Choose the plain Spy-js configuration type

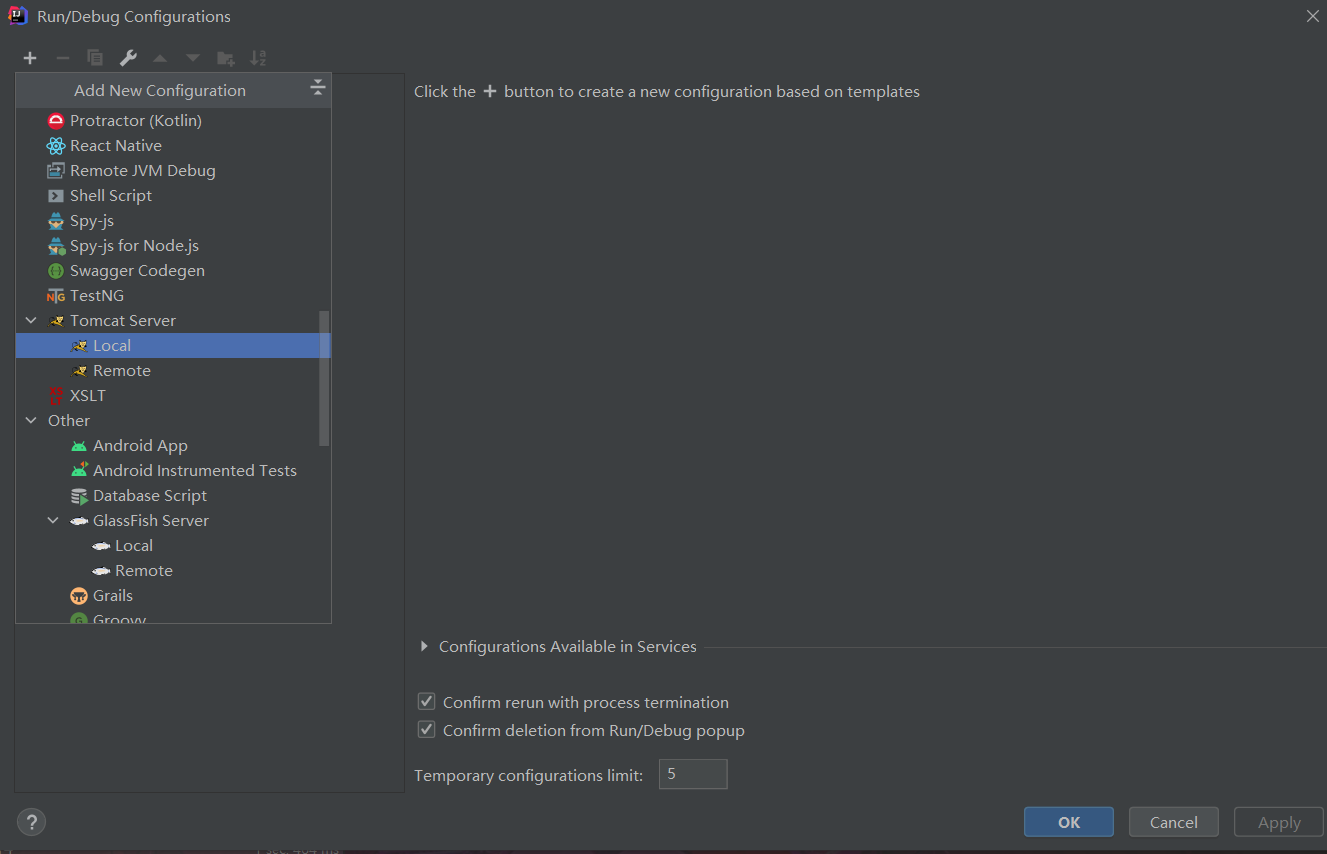pyautogui.click(x=173, y=220)
